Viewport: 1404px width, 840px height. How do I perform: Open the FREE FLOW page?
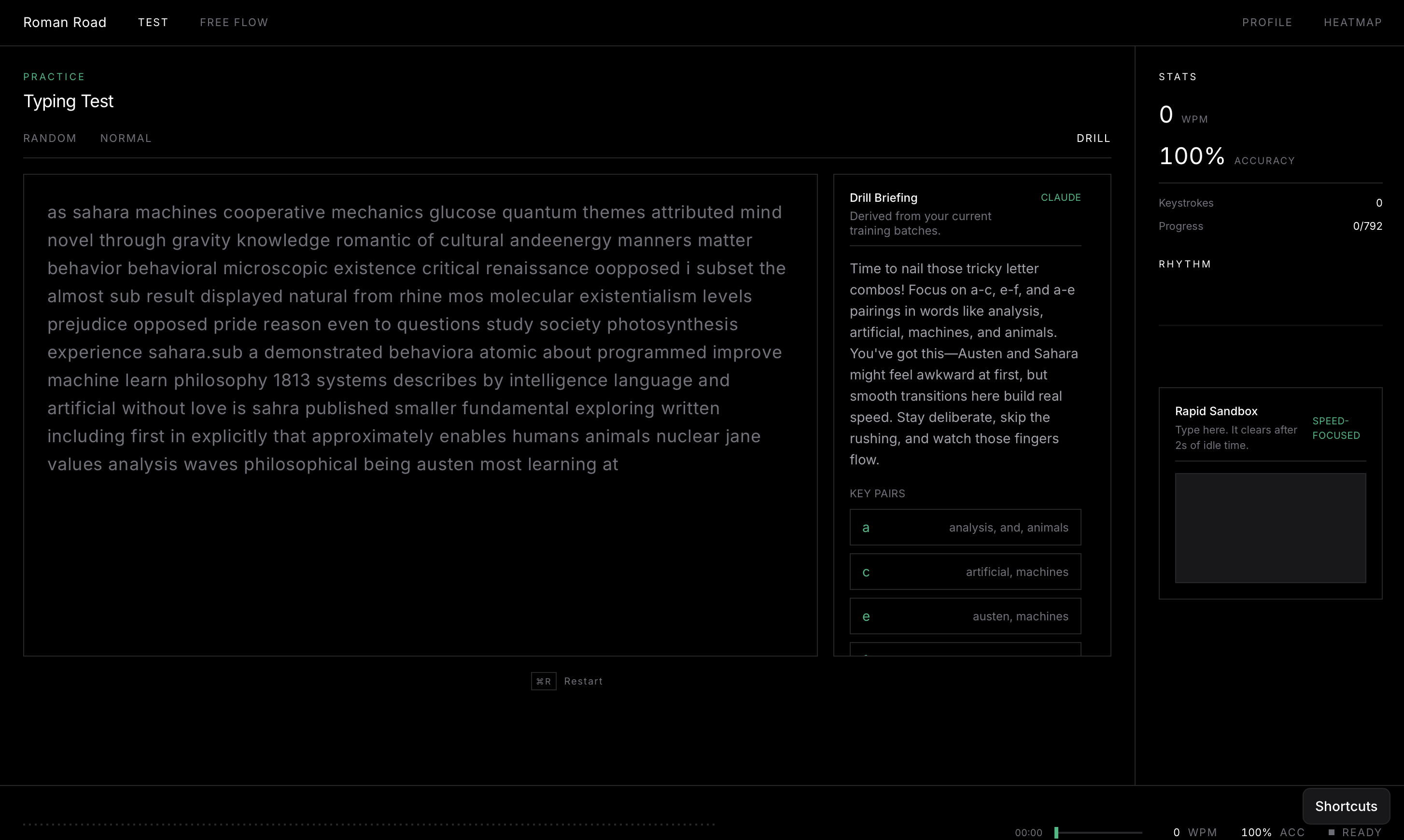234,22
